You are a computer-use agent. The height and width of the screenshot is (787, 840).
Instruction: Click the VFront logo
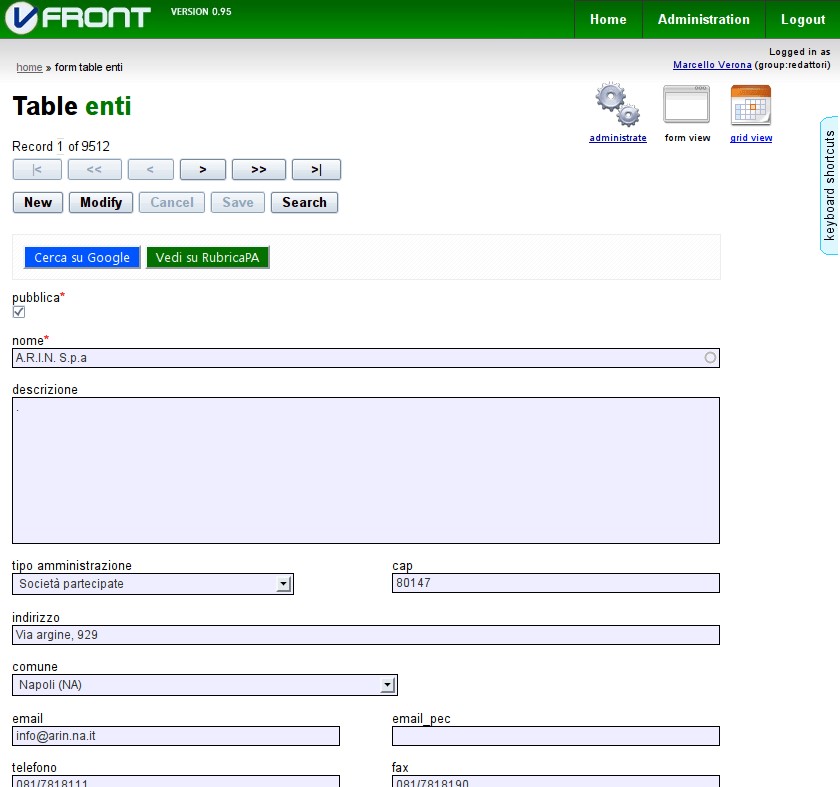click(x=77, y=18)
